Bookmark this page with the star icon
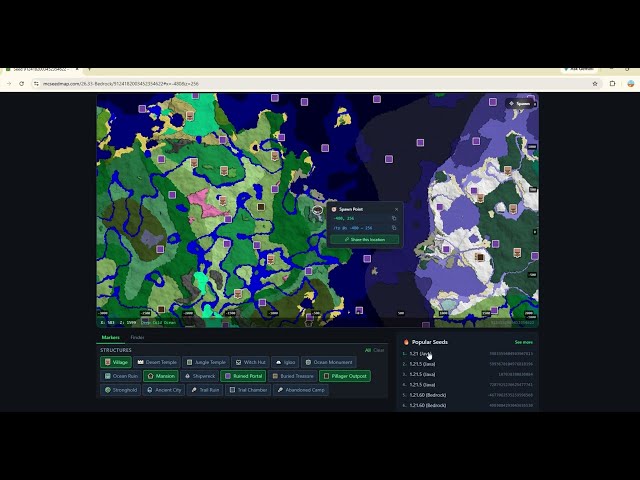This screenshot has height=480, width=640. (595, 84)
